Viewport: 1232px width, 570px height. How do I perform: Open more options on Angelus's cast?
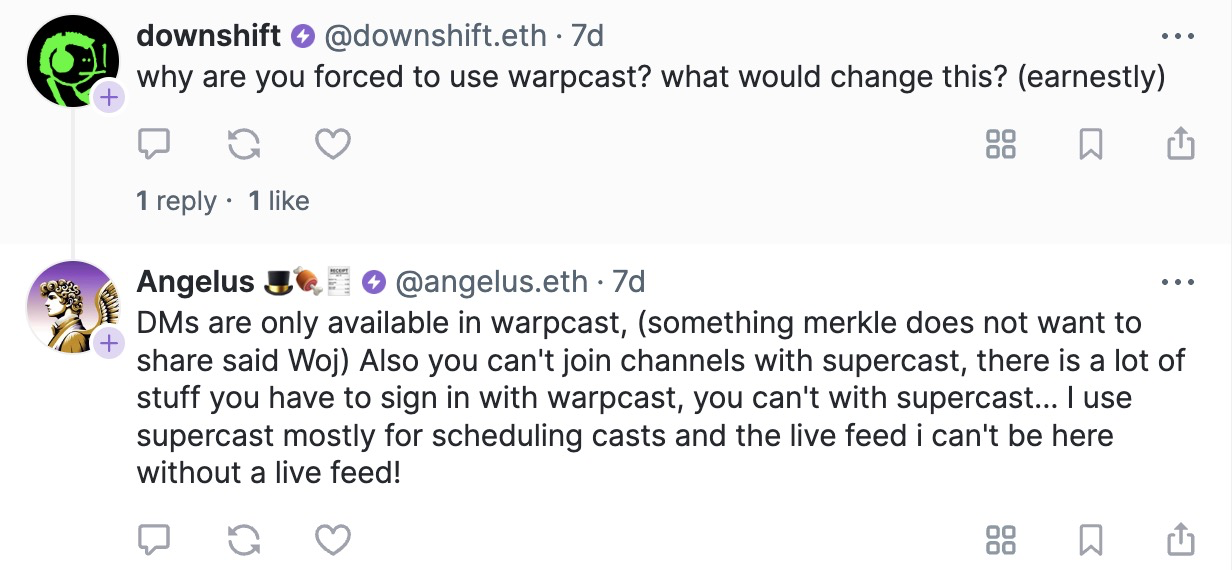coord(1178,283)
